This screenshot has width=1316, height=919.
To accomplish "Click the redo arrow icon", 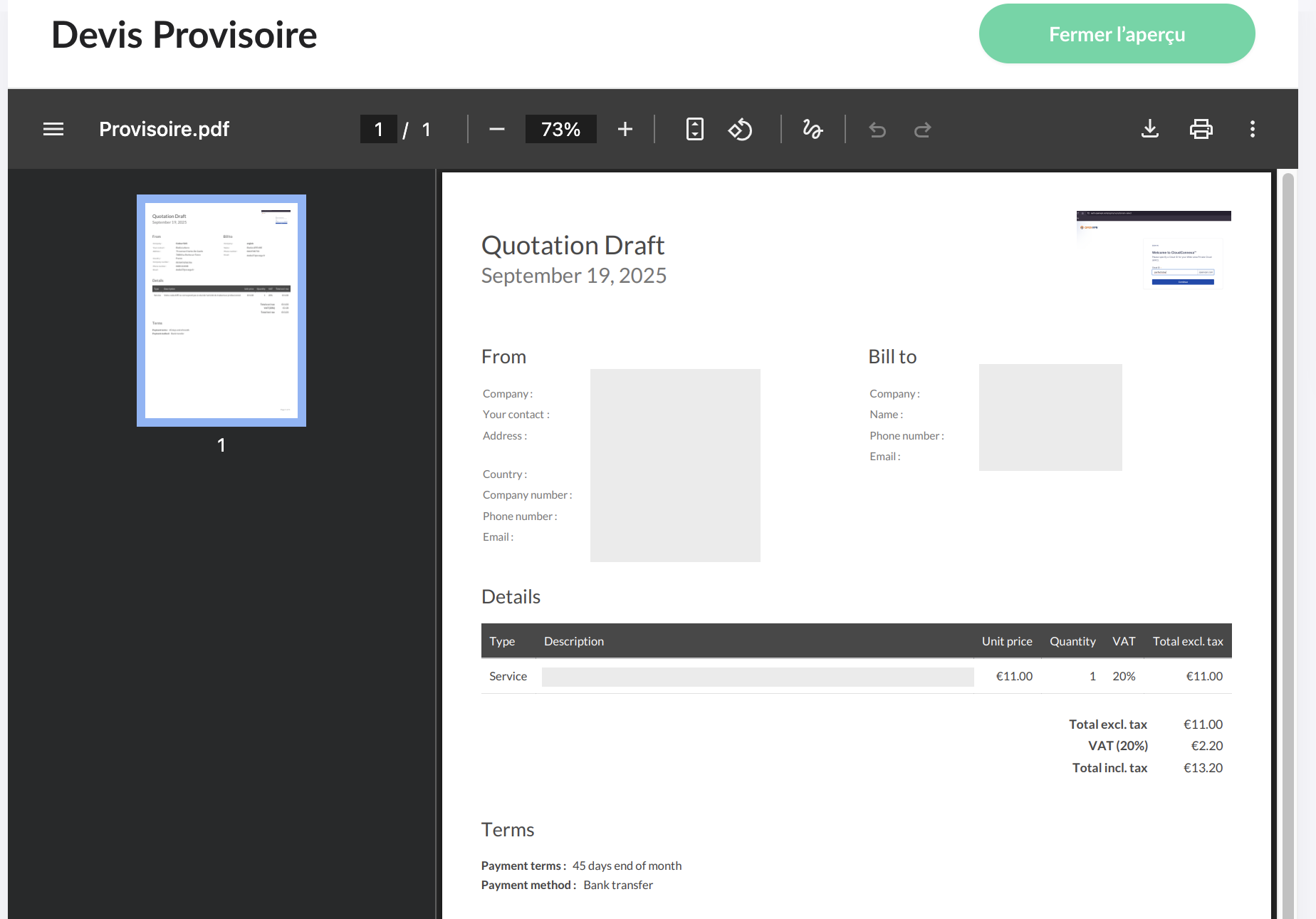I will [922, 130].
